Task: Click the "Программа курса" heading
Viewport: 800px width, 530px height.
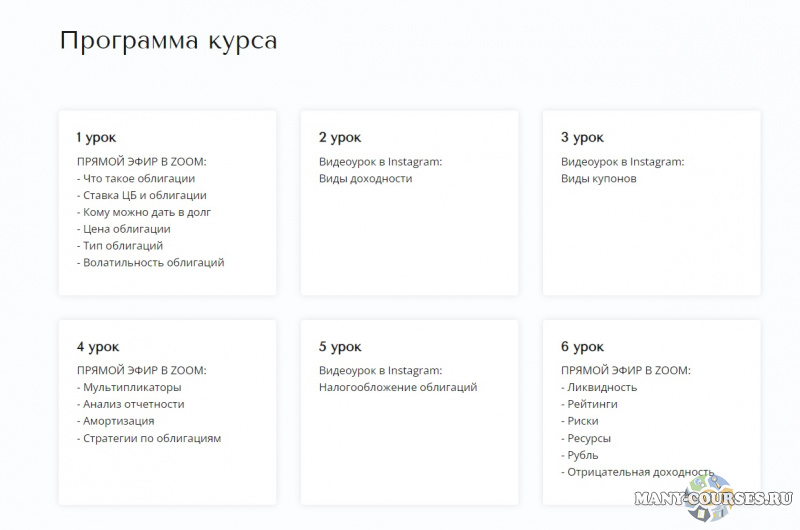Action: (168, 41)
